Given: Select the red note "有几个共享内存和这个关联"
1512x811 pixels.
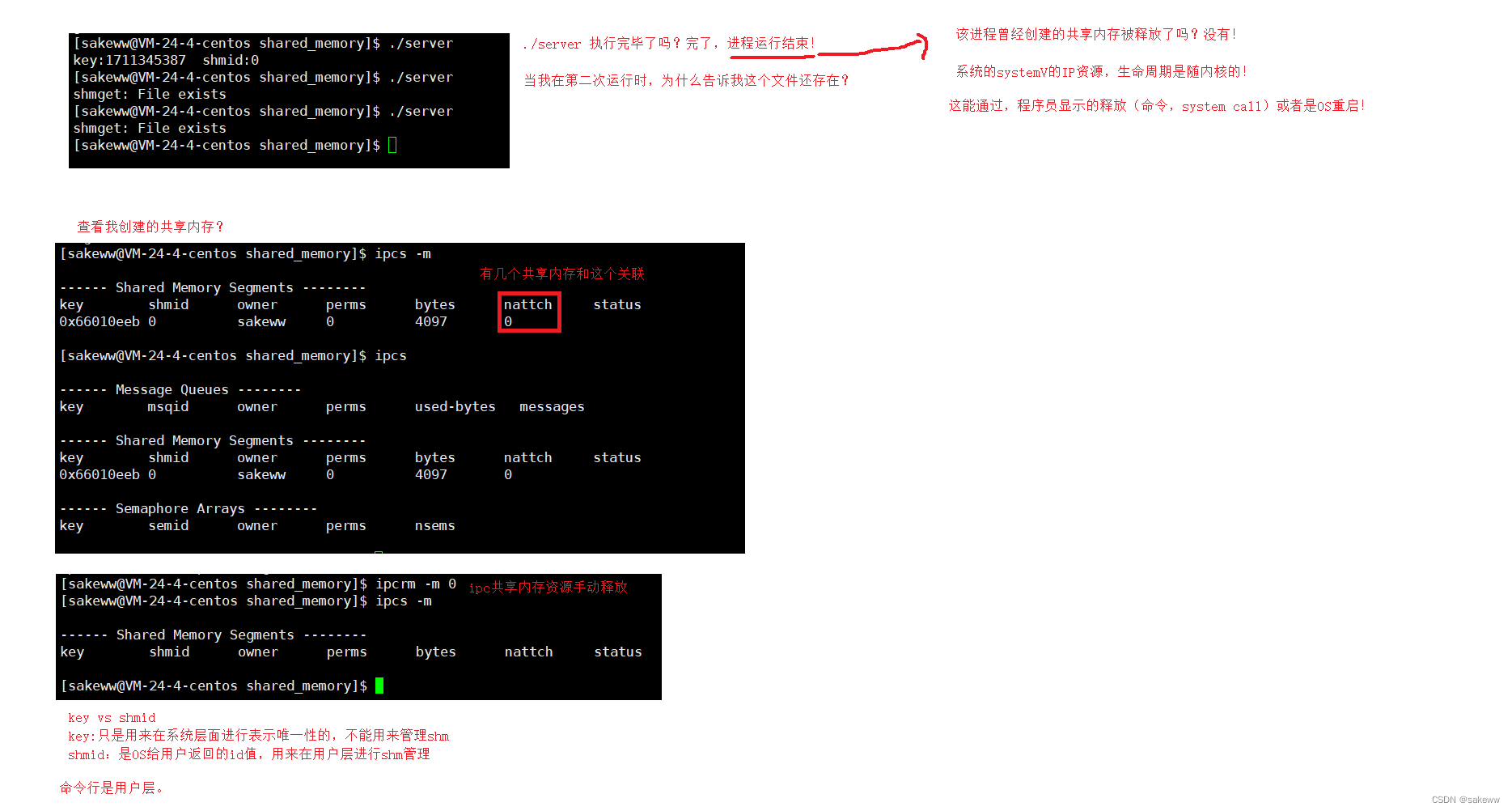Looking at the screenshot, I should point(562,274).
